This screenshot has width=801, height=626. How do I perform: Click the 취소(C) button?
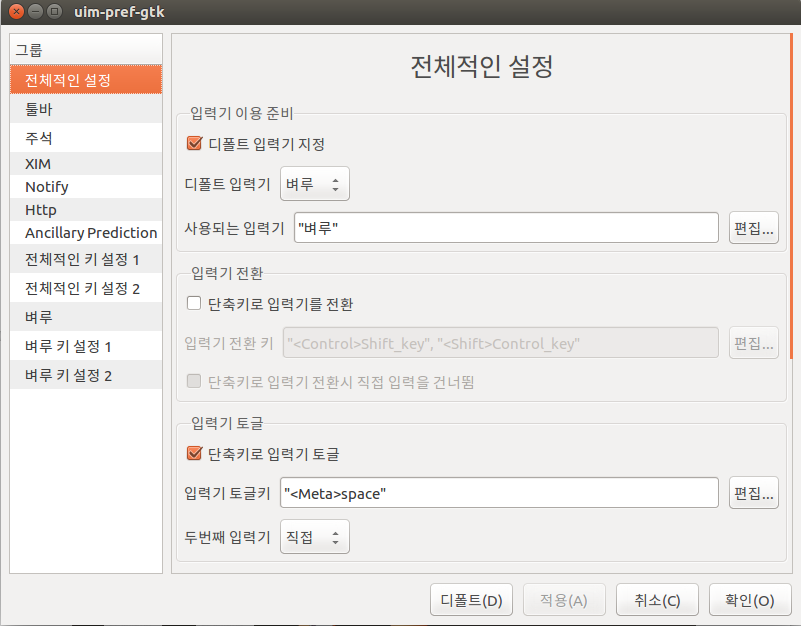click(657, 600)
